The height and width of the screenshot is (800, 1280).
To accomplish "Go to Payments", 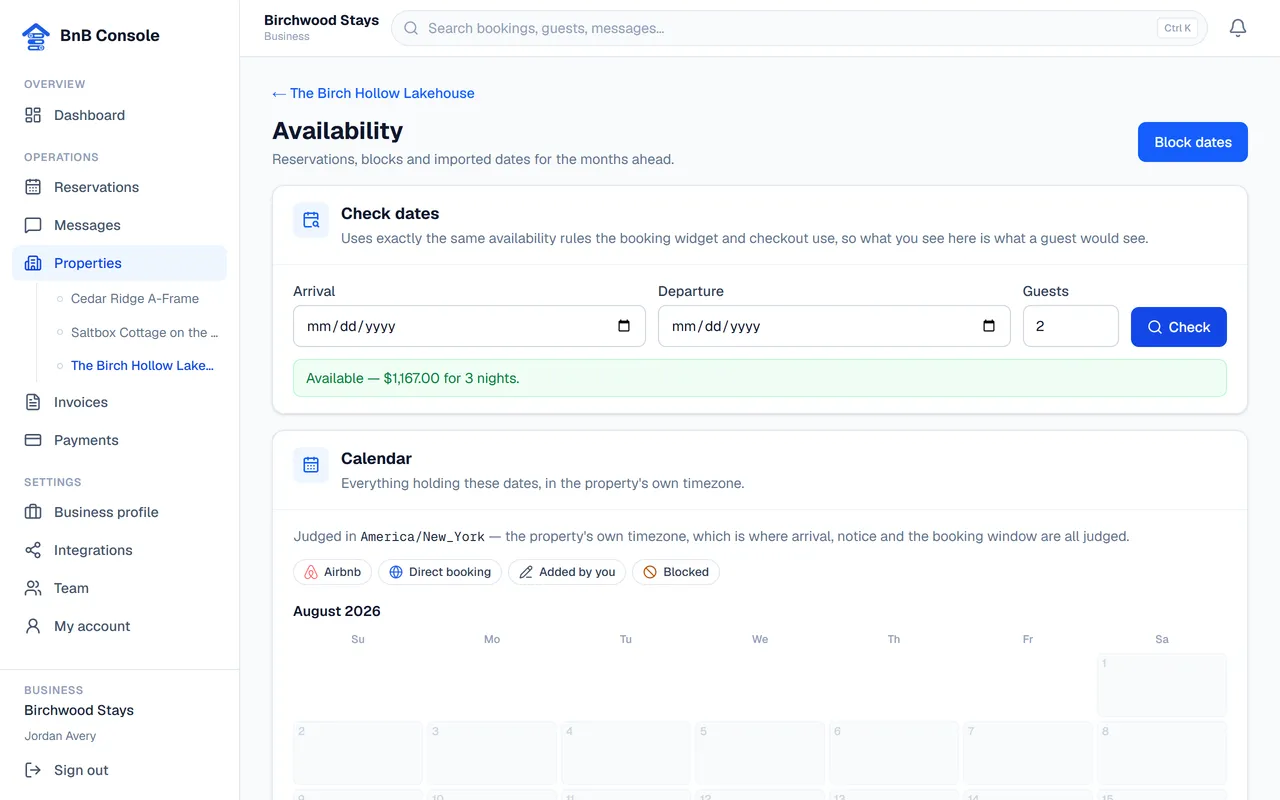I will click(120, 440).
